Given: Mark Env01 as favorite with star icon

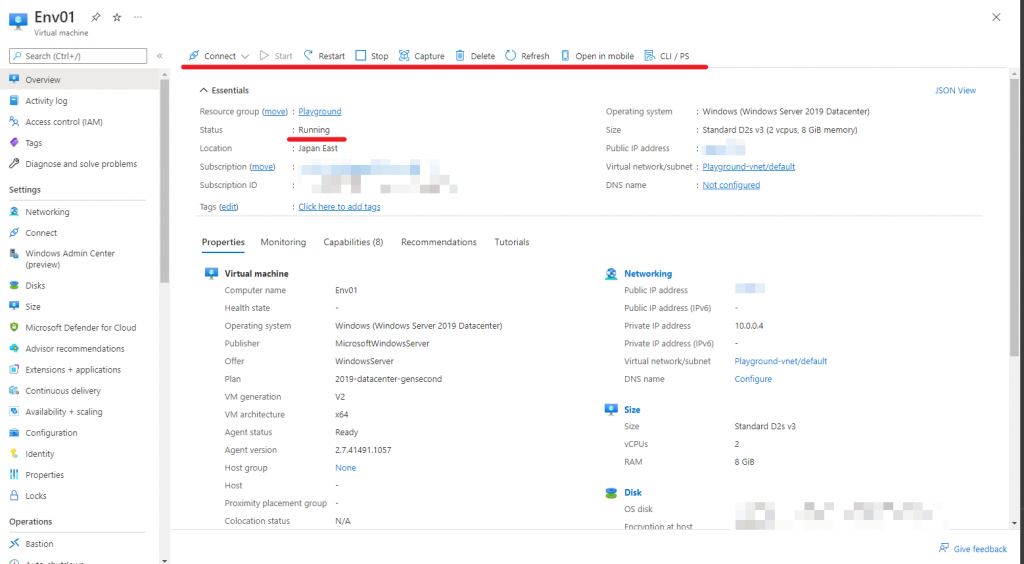Looking at the screenshot, I should click(117, 18).
